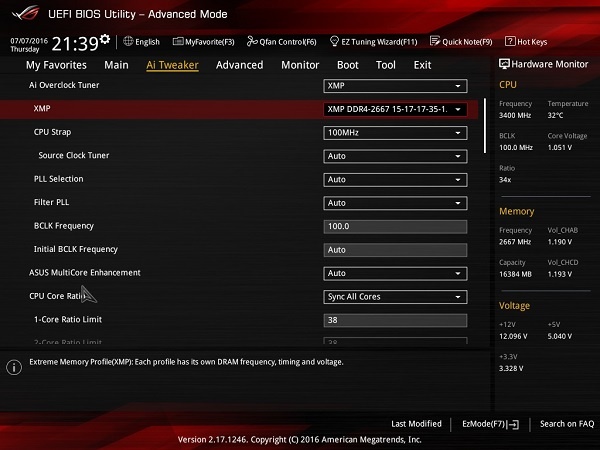The image size is (600, 450).
Task: Launch Qfan Control(F6)
Action: pyautogui.click(x=282, y=41)
